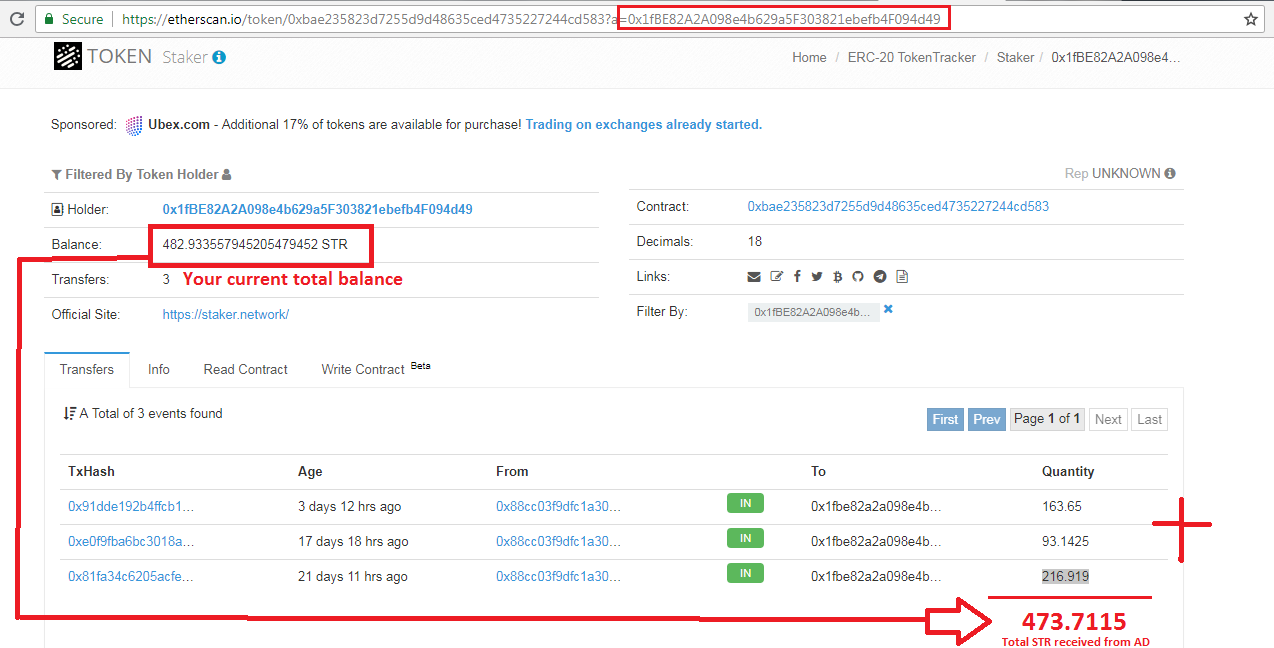Click the TxHash column header
Viewport: 1274px width, 648px height.
tap(91, 471)
